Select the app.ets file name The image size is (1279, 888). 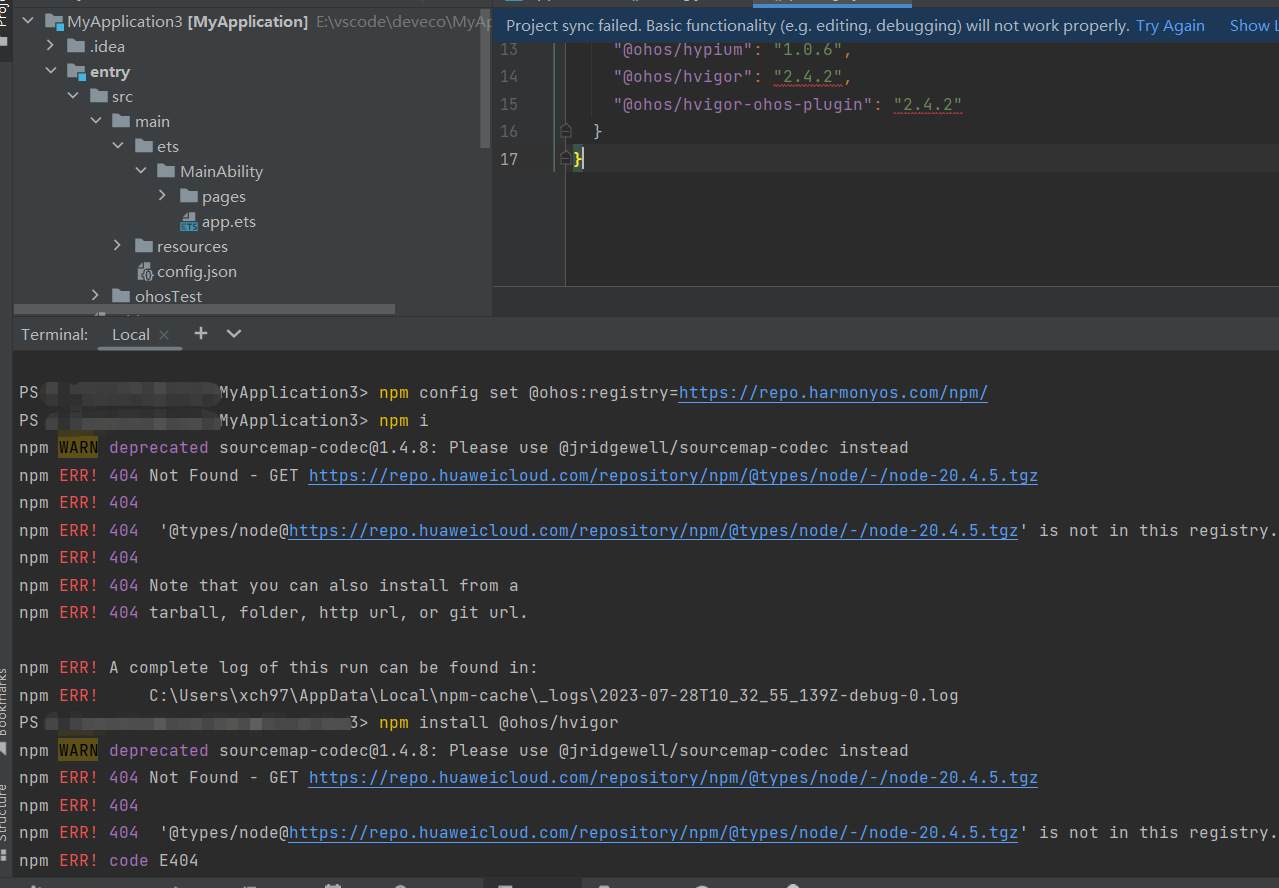click(229, 222)
